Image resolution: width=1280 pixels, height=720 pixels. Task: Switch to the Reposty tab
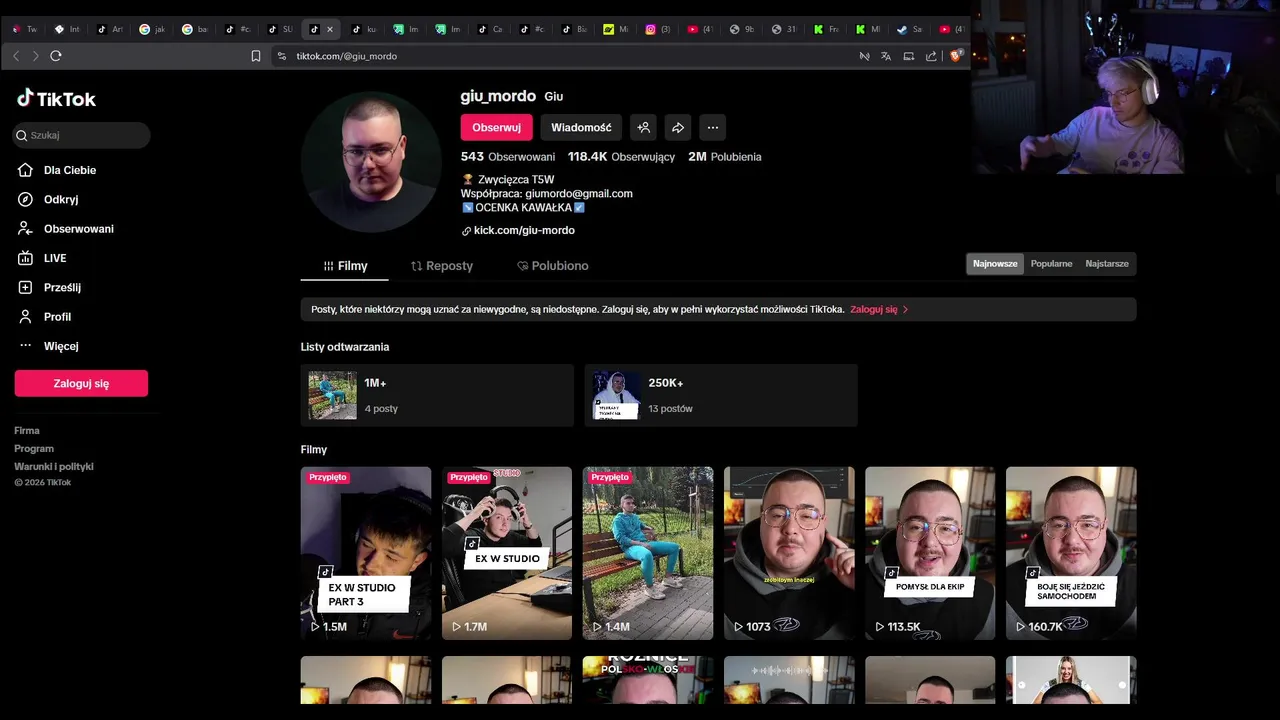442,266
